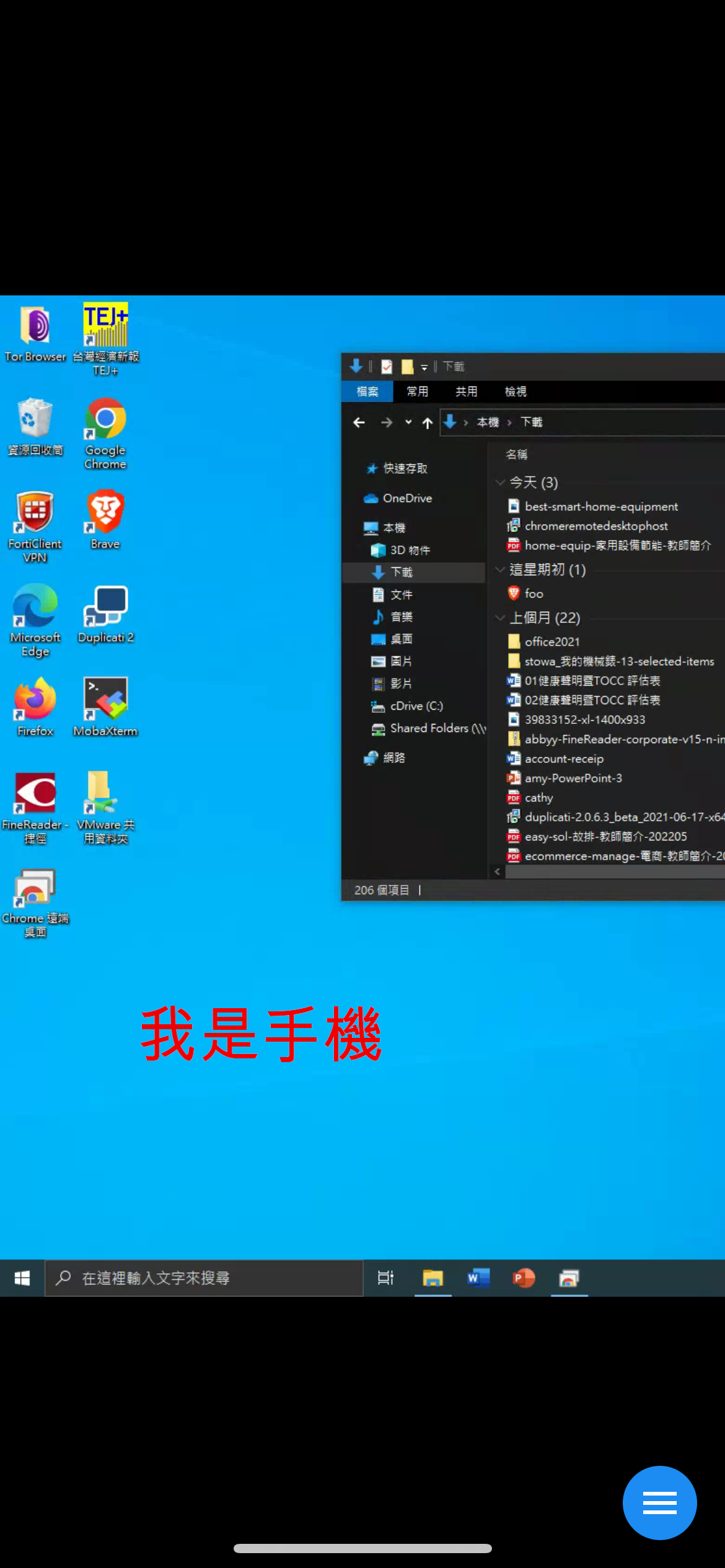The image size is (725, 1568).
Task: Switch to the 常用 ribbon tab
Action: pos(417,391)
